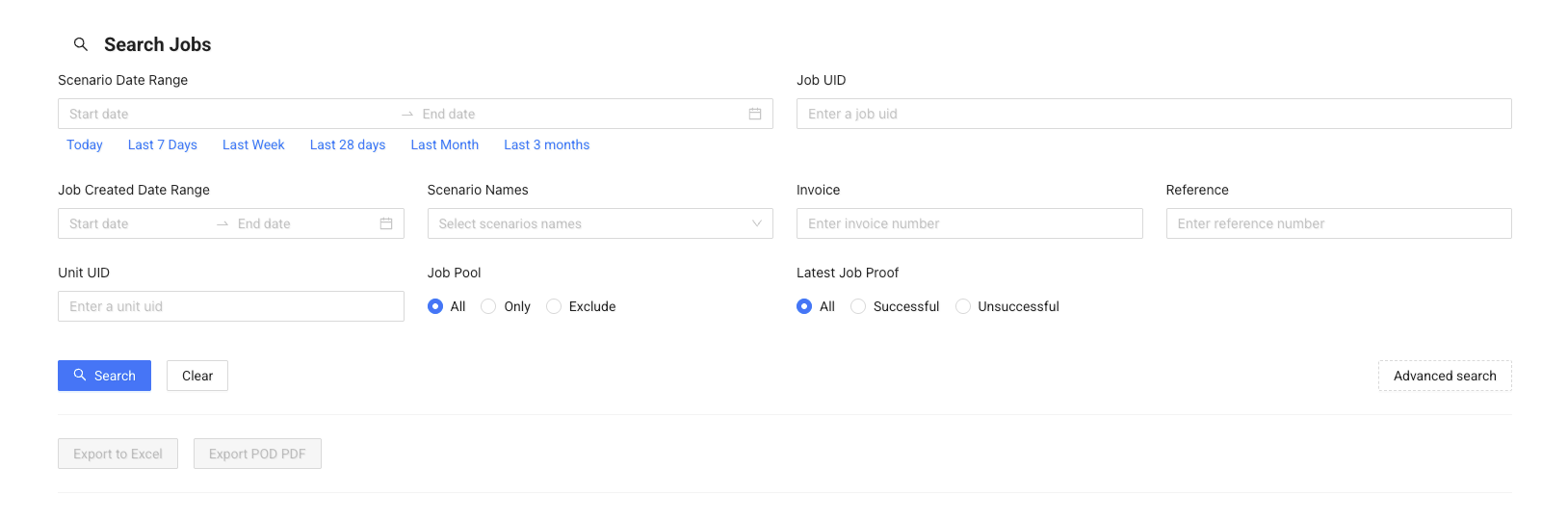Focus the Scenario Date Range start date field

[x=229, y=114]
